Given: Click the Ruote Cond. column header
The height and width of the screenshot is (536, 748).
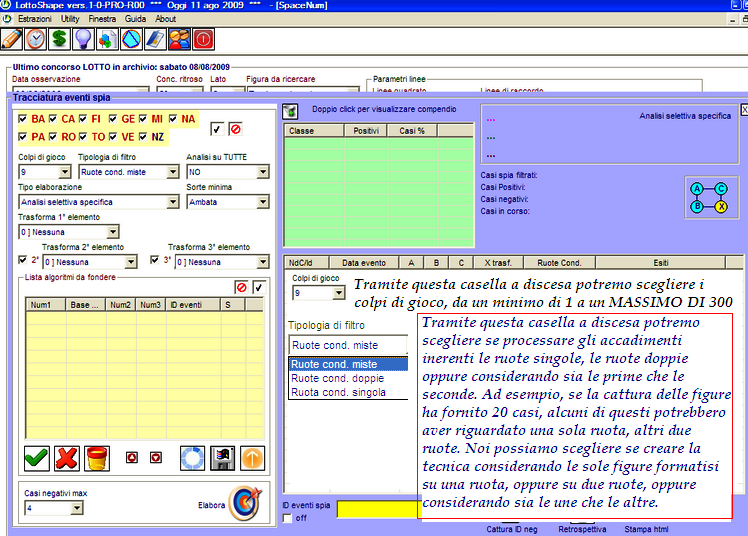Looking at the screenshot, I should (x=559, y=262).
